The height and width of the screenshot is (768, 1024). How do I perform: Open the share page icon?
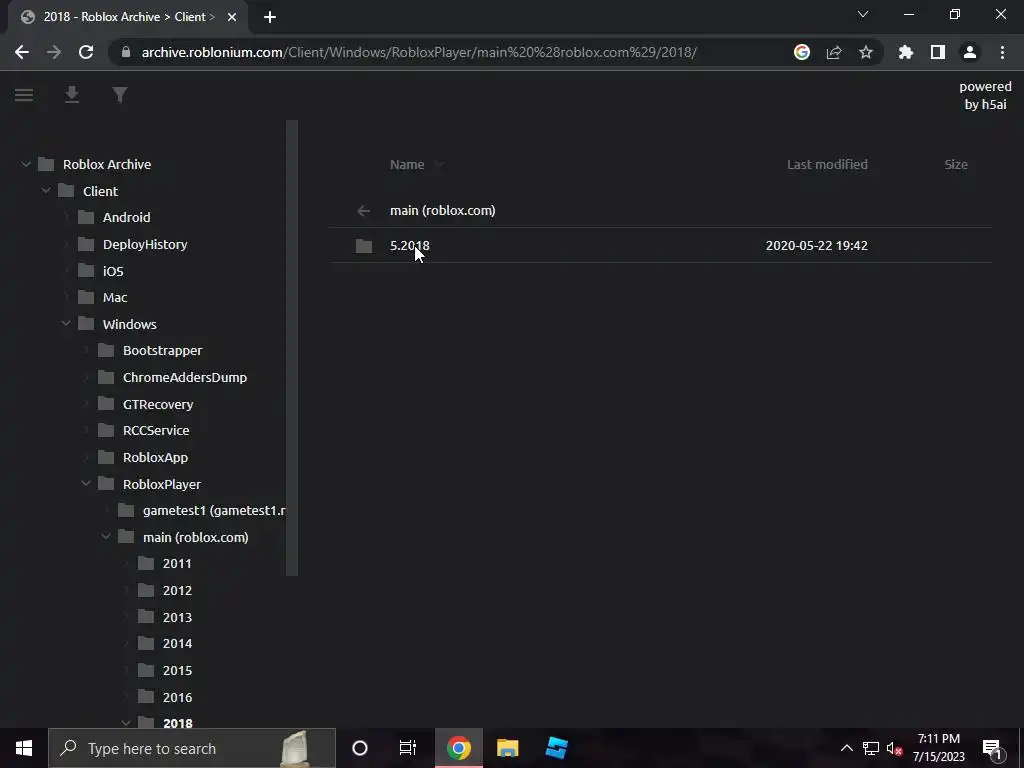click(834, 52)
